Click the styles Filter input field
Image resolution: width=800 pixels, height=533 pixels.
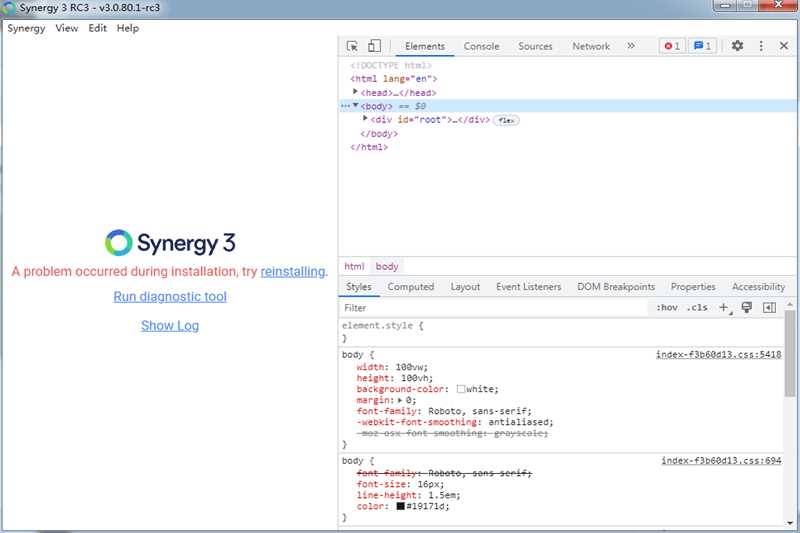[x=492, y=308]
